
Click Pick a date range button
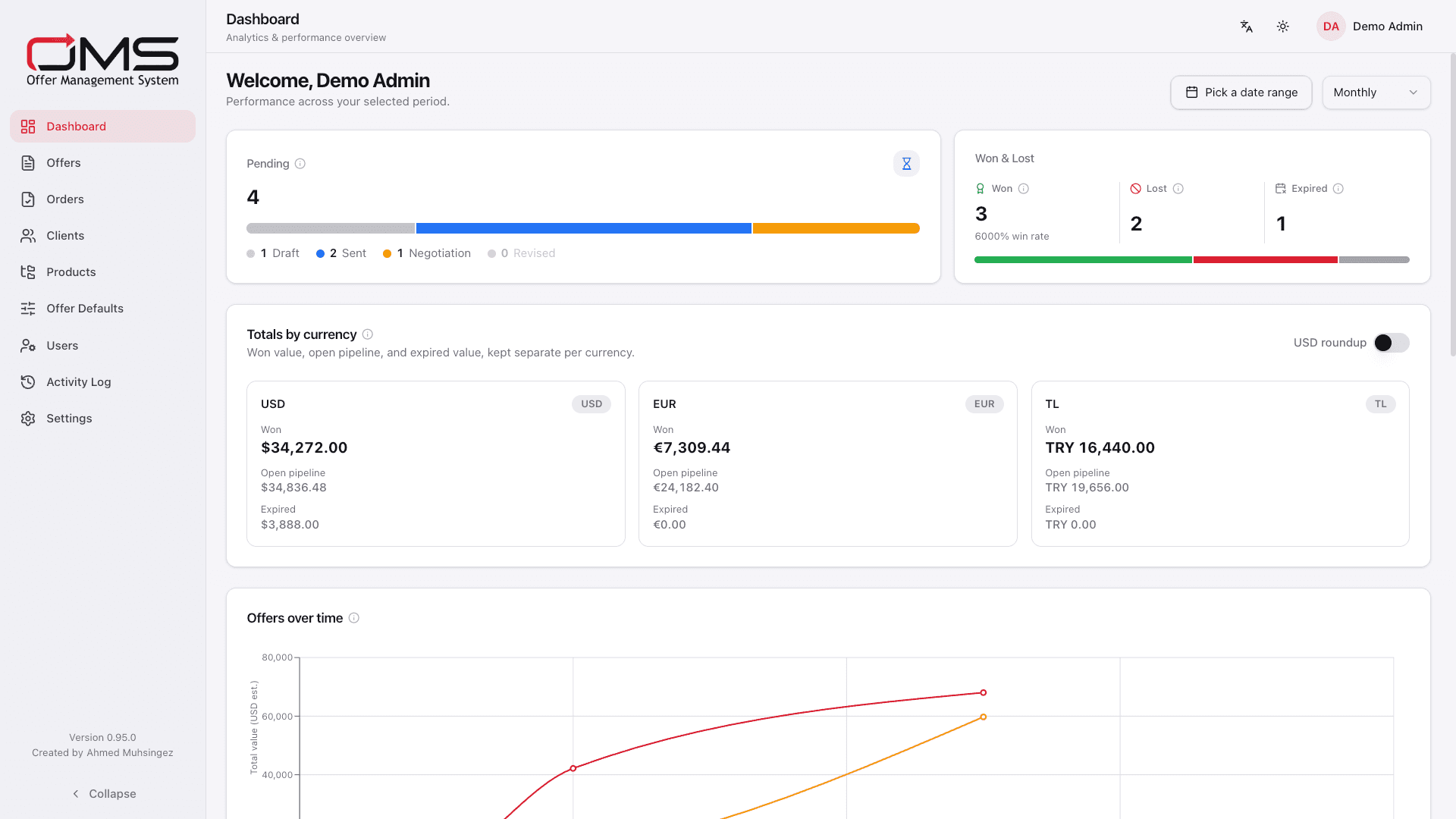(x=1241, y=93)
